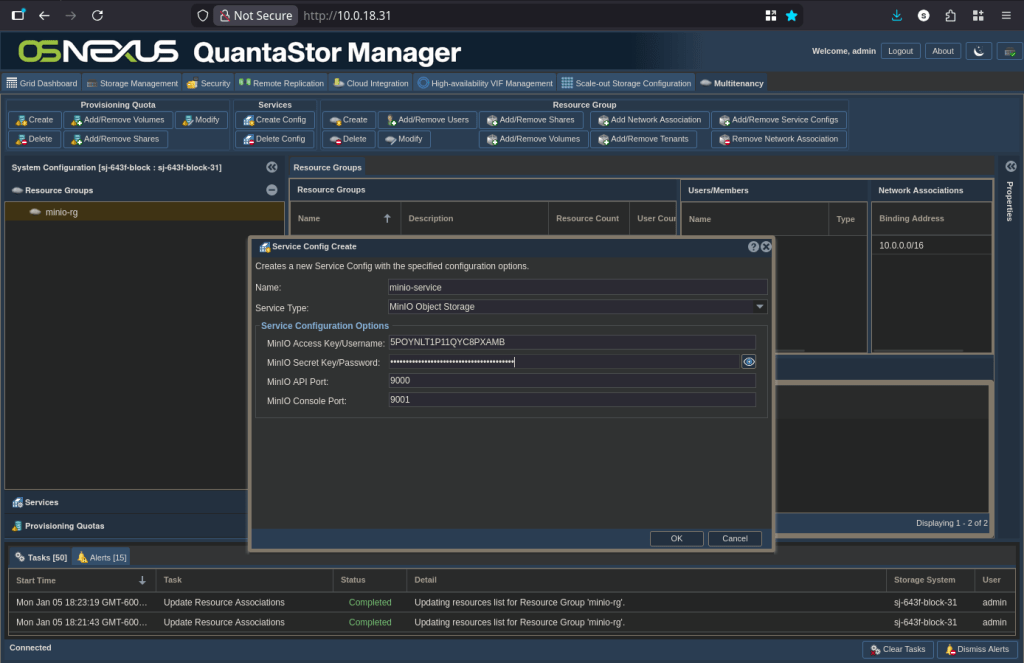Open the Alerts [15] tab
Screen dimensions: 1024x663
[x=102, y=557]
